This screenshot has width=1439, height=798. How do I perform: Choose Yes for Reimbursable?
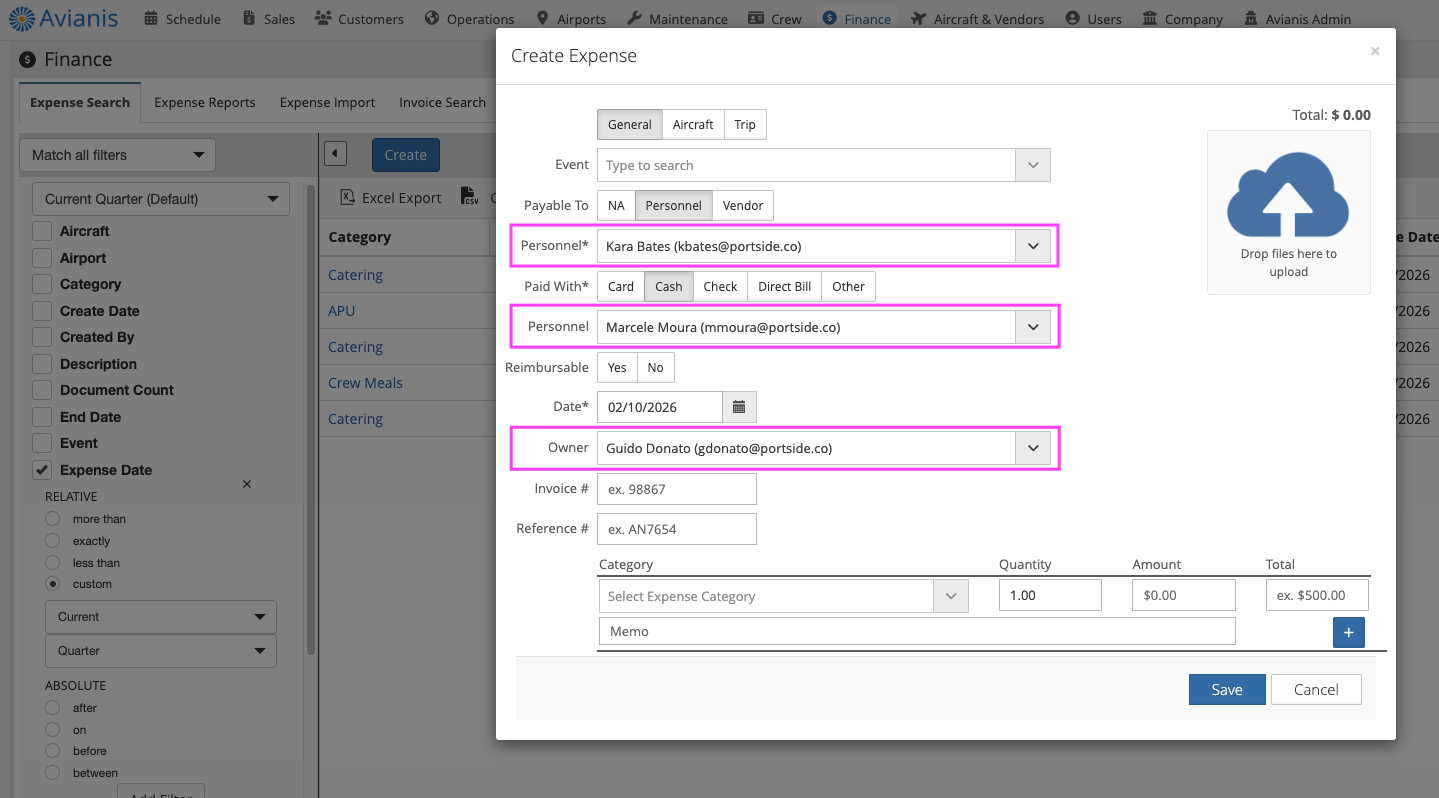coord(617,367)
